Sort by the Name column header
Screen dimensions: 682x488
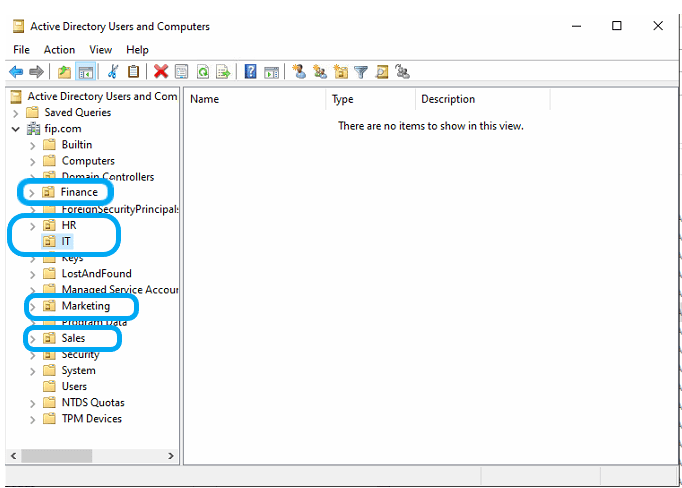pos(255,99)
